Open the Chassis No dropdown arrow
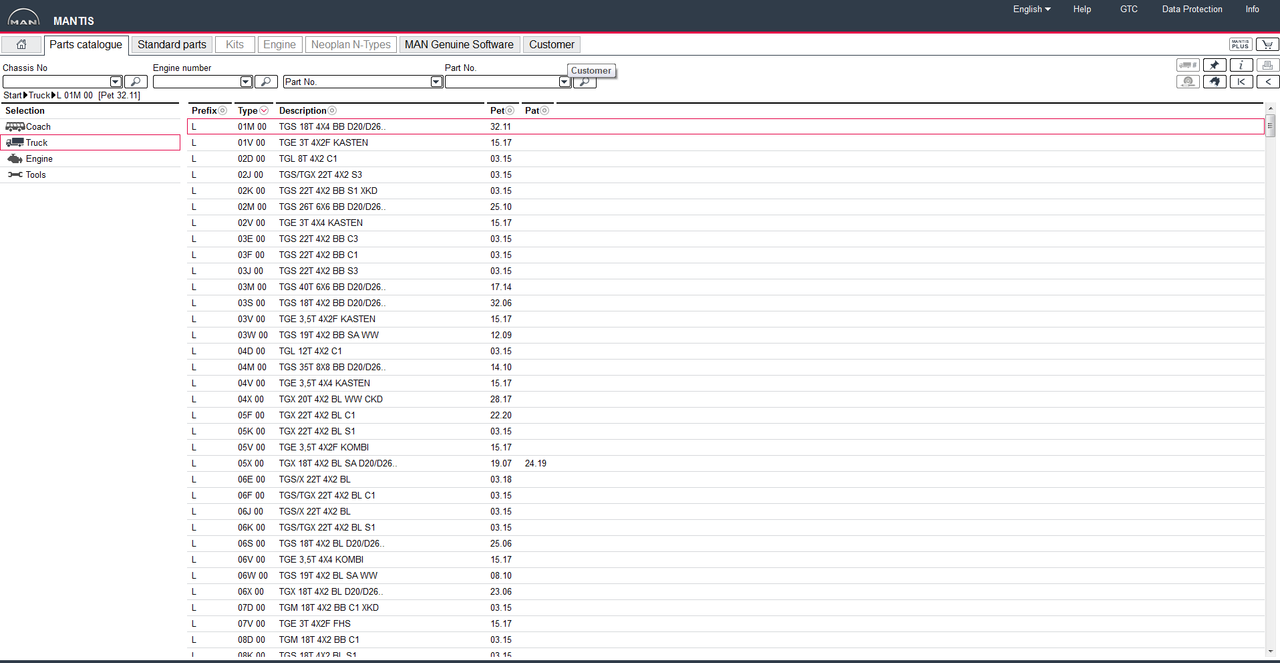Screen dimensions: 1280x663 (116, 82)
